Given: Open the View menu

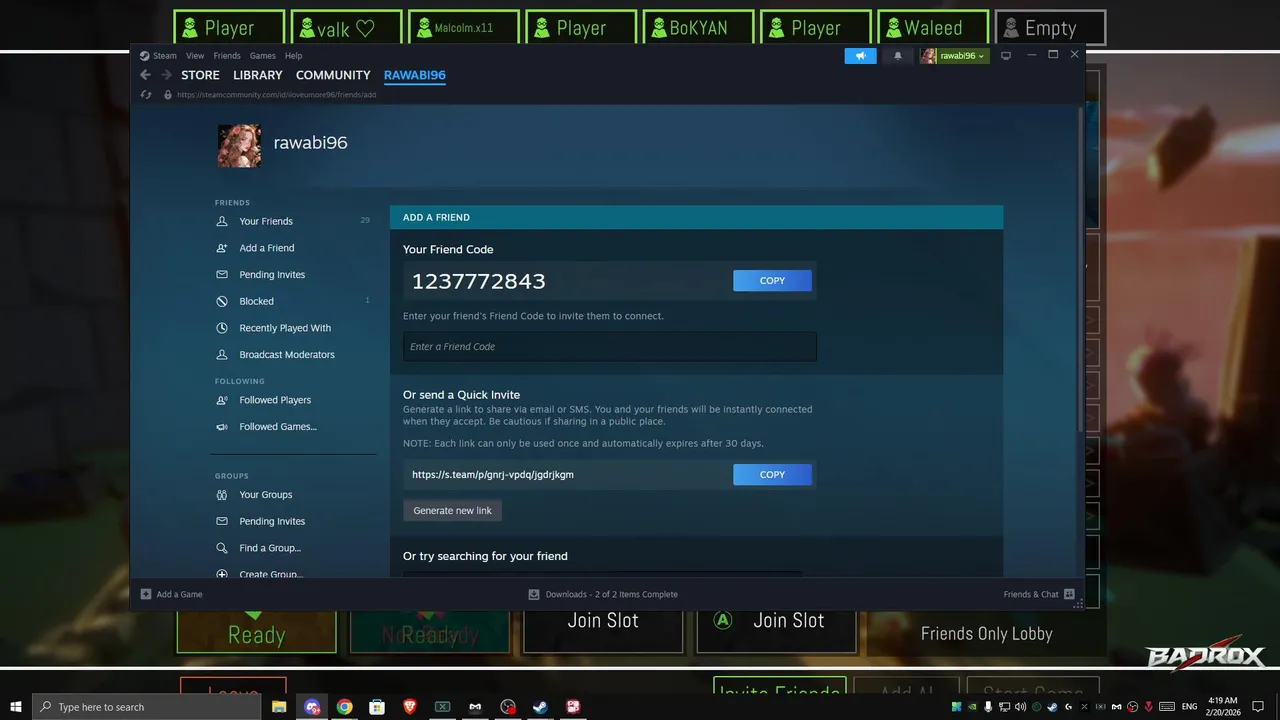Looking at the screenshot, I should coord(195,56).
